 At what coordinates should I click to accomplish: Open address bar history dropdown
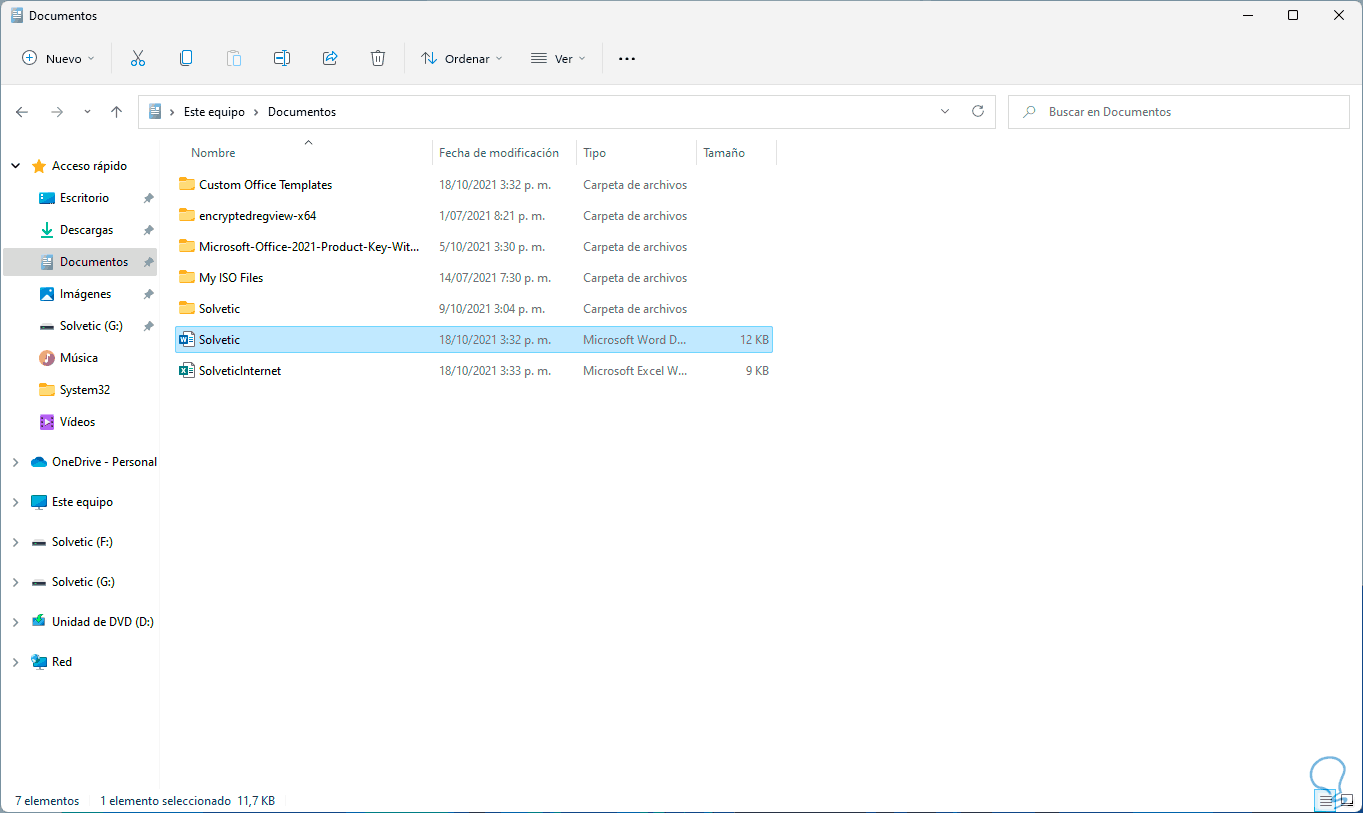(945, 112)
